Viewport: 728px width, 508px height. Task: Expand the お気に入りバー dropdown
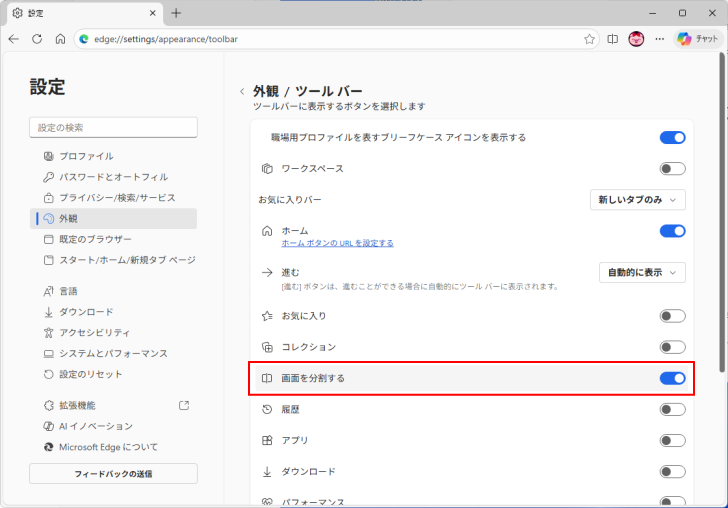point(637,200)
